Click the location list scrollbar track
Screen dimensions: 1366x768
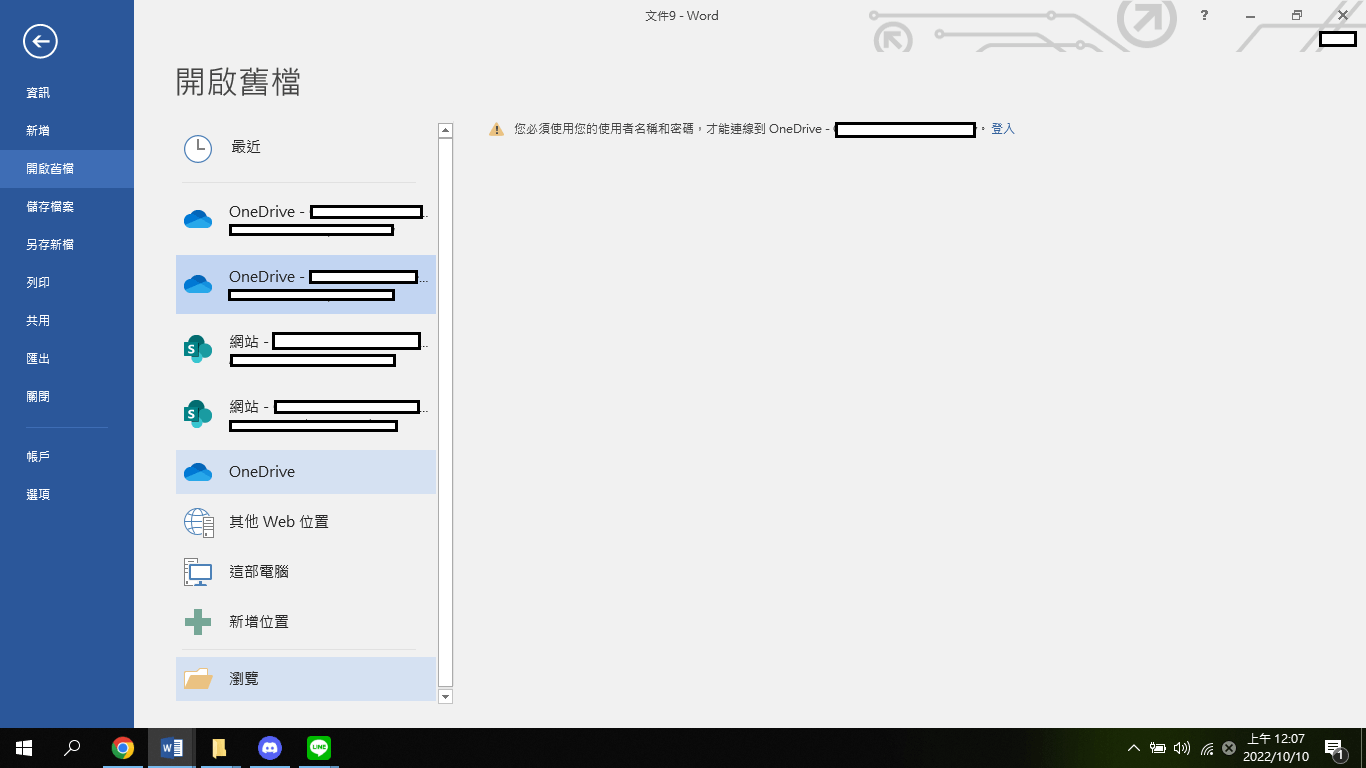point(446,413)
